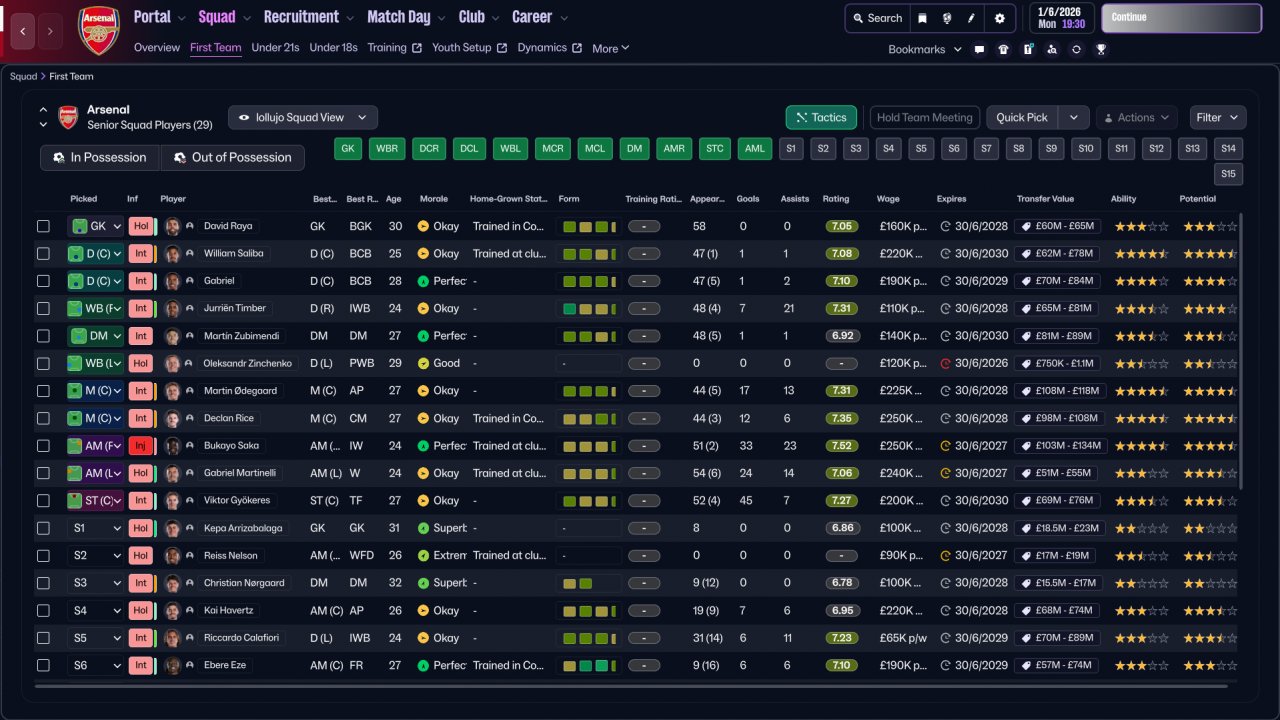This screenshot has width=1280, height=720.
Task: Click the small Arsenal badge beside Senior Squad Players
Action: 68,117
